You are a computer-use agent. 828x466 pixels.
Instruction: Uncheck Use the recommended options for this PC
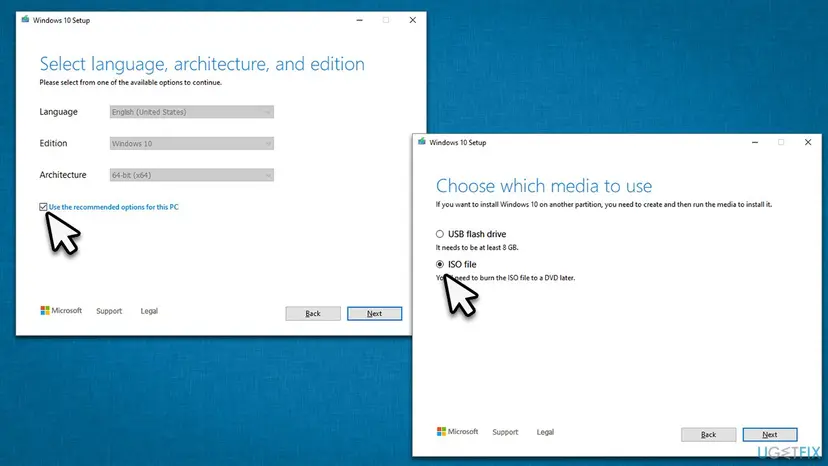[43, 207]
